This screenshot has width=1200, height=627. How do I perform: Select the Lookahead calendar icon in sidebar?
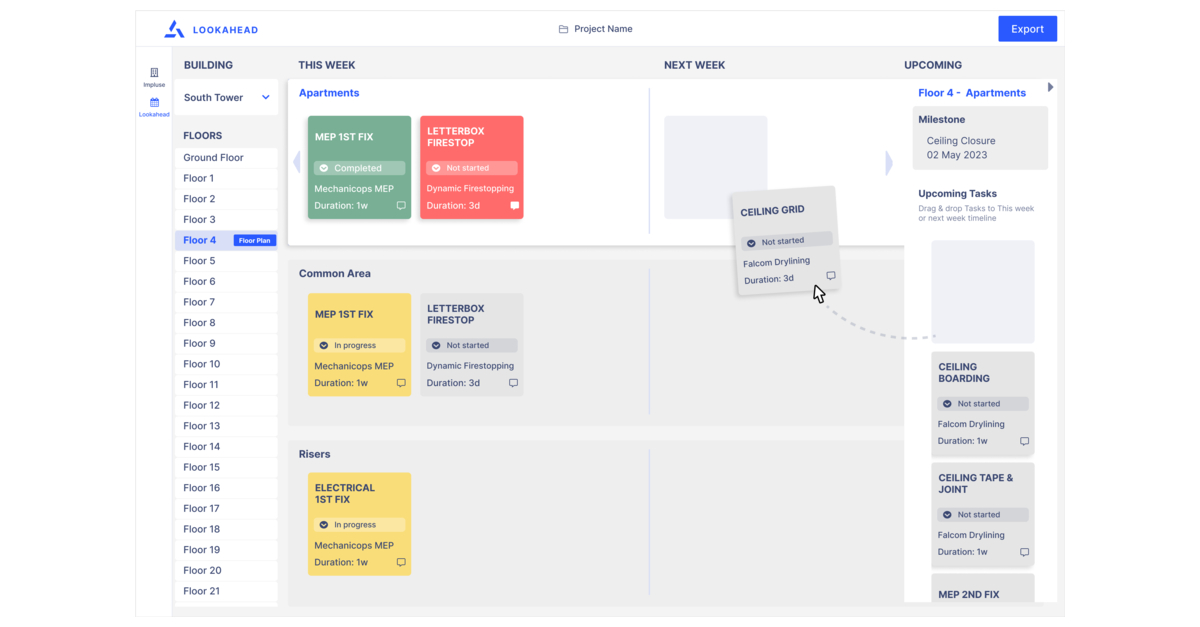tap(154, 105)
